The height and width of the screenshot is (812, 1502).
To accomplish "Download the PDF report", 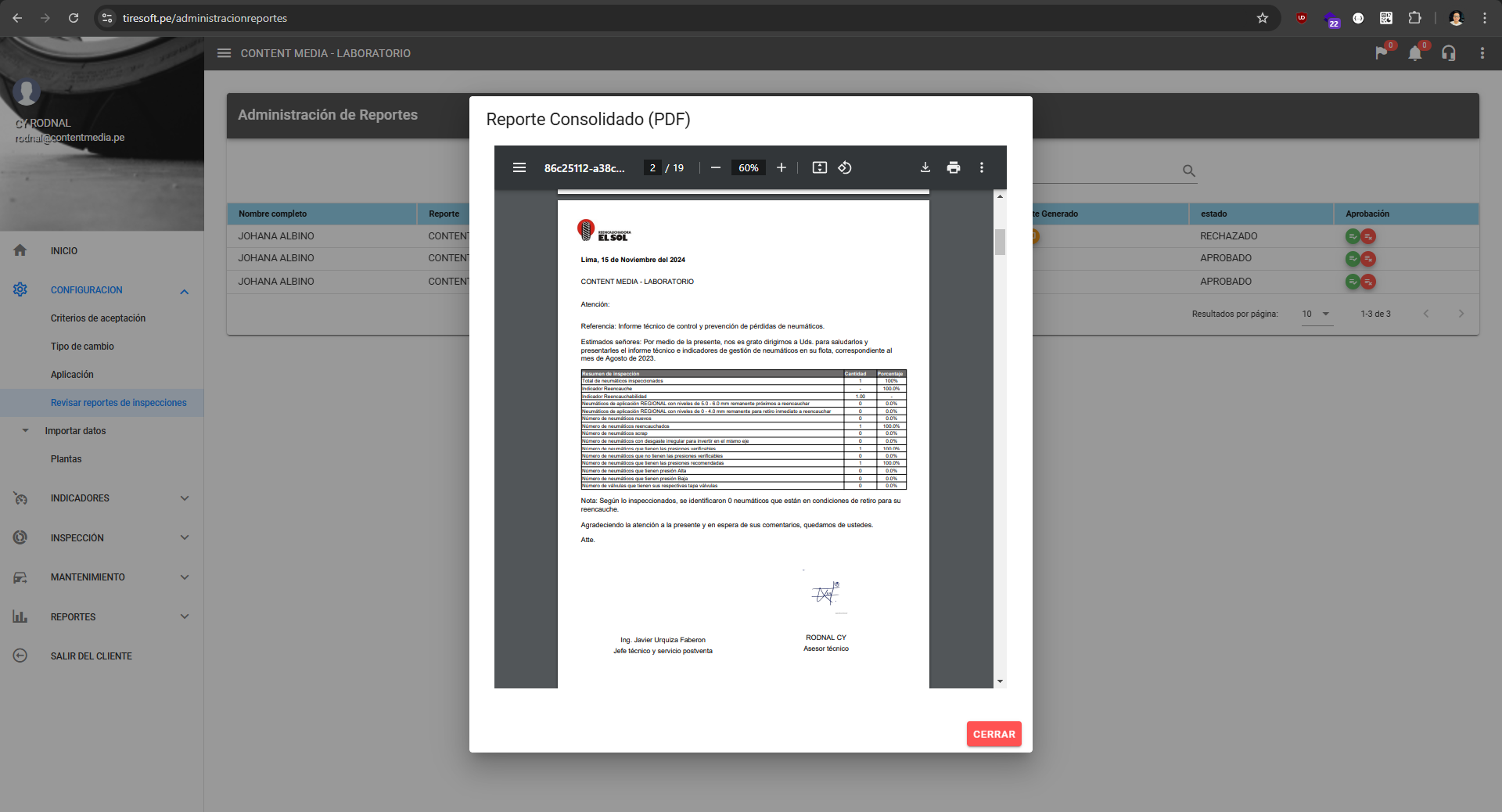I will point(925,167).
